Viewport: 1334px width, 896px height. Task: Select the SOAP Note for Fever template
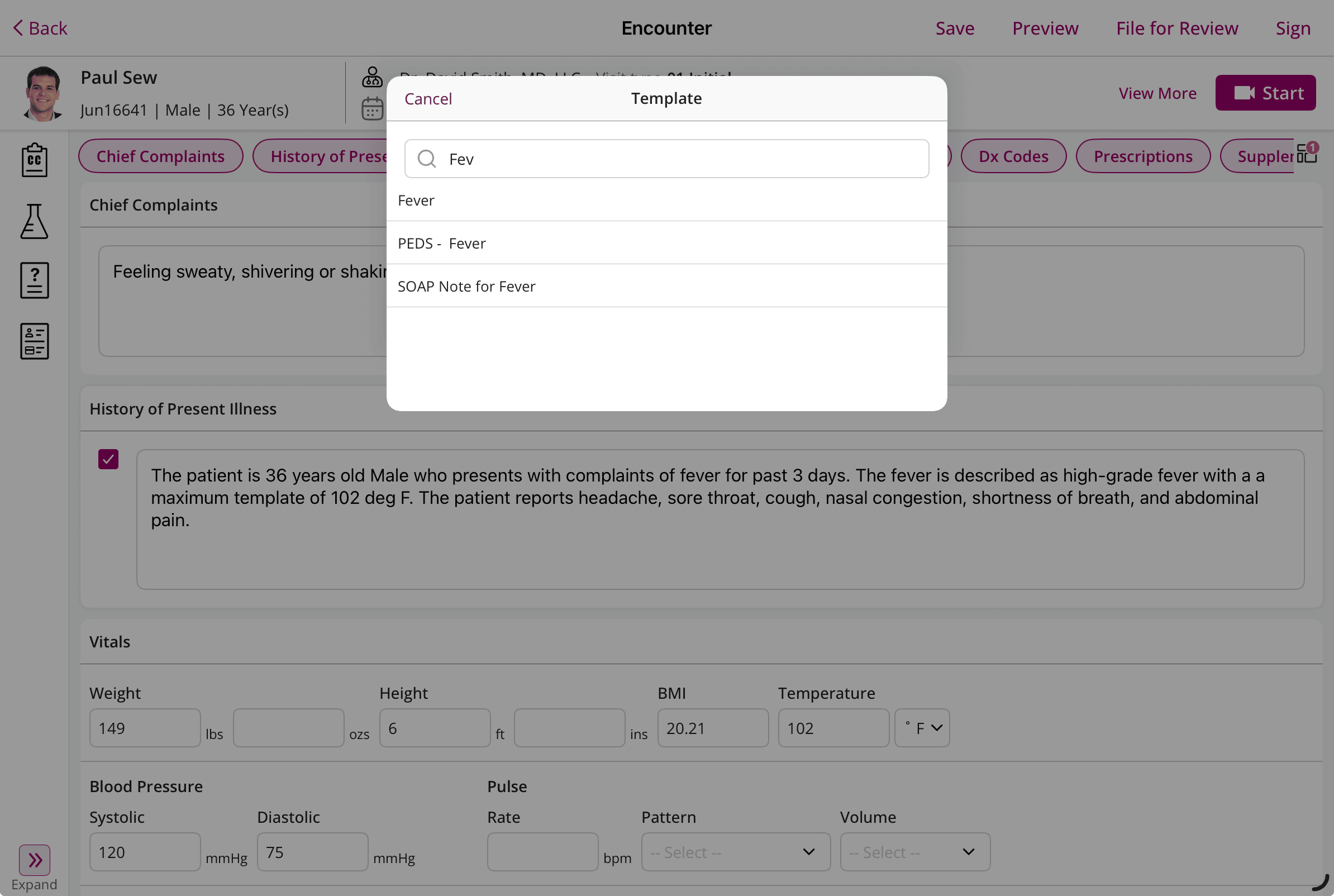point(467,287)
